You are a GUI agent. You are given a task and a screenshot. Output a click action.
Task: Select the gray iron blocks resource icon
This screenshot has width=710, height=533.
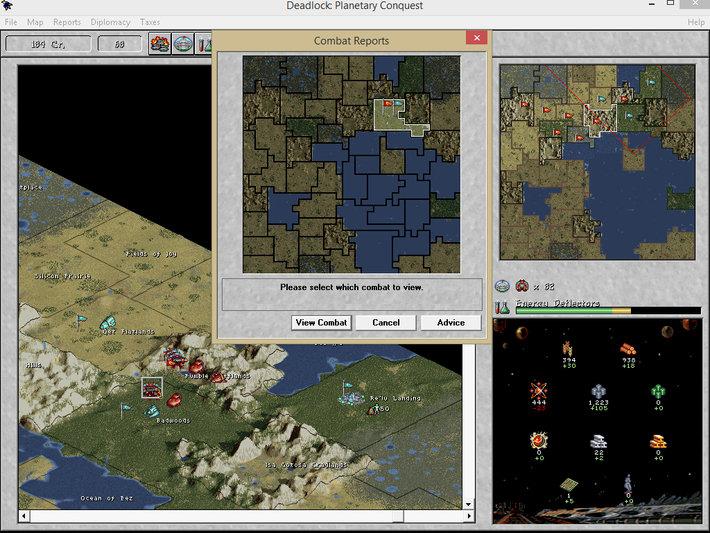(598, 391)
